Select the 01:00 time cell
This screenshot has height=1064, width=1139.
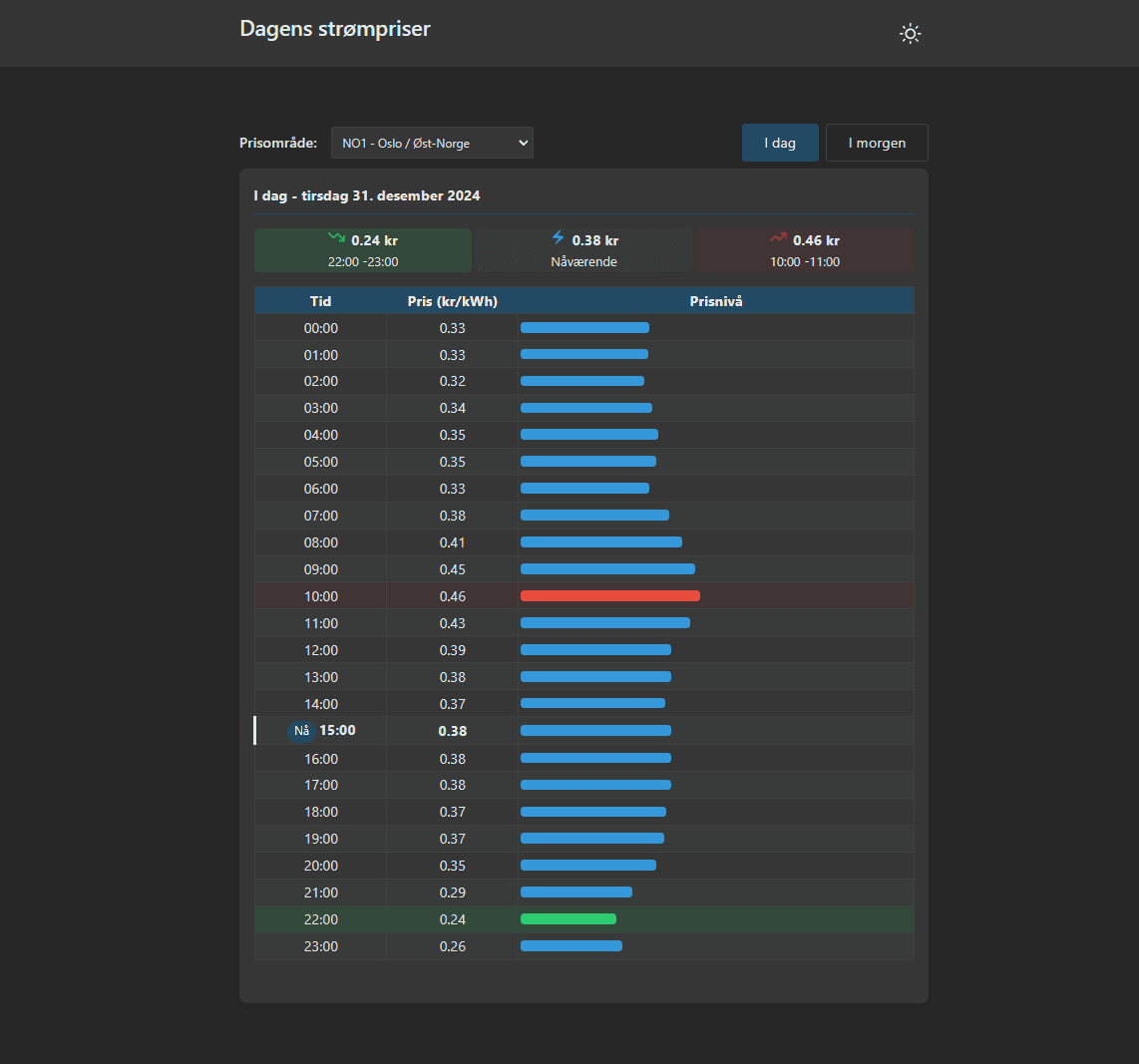pyautogui.click(x=320, y=355)
